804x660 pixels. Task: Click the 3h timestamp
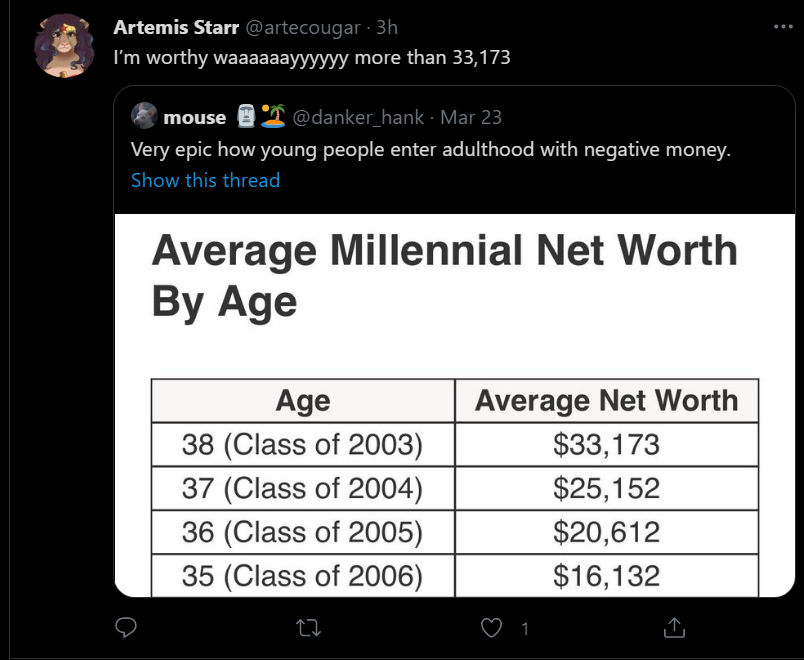click(x=387, y=27)
